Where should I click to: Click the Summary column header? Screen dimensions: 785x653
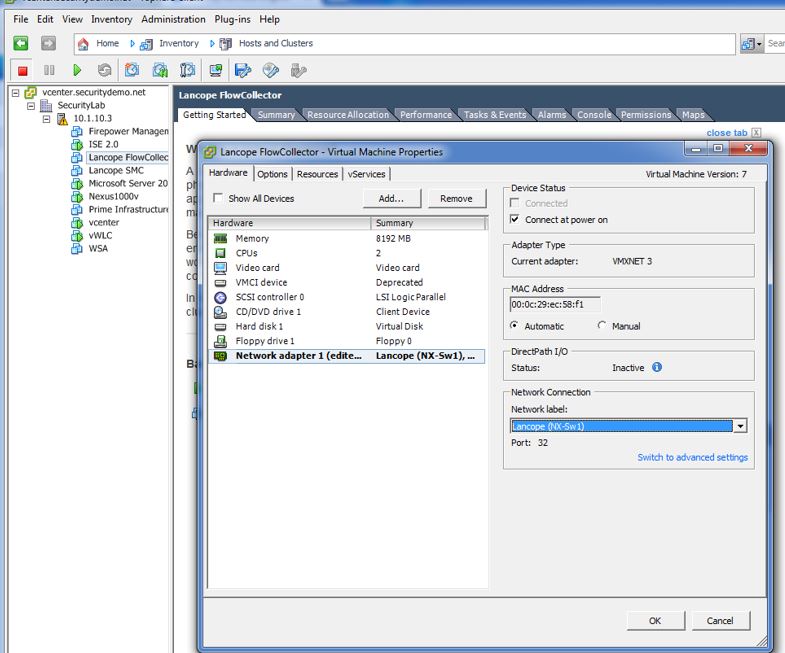pos(428,223)
